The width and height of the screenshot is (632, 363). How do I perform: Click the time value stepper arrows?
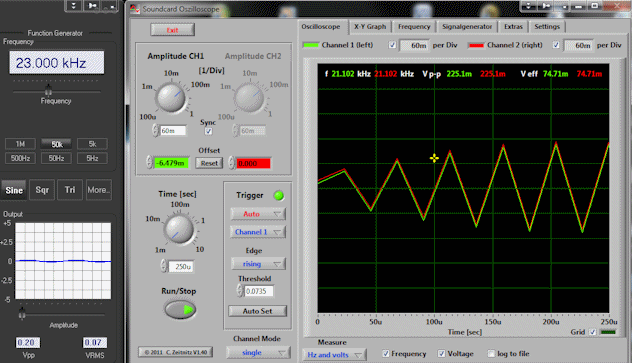(164, 266)
